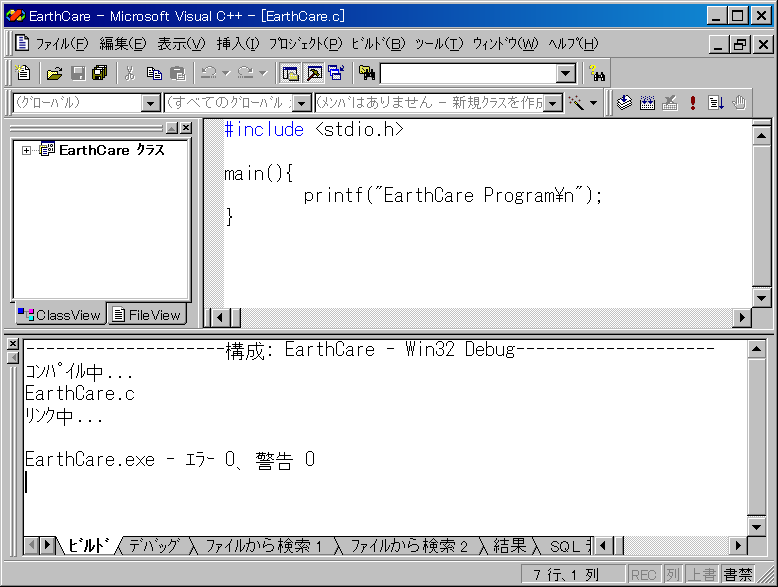Open the ビルド(B) menu
This screenshot has width=778, height=587.
click(x=379, y=44)
